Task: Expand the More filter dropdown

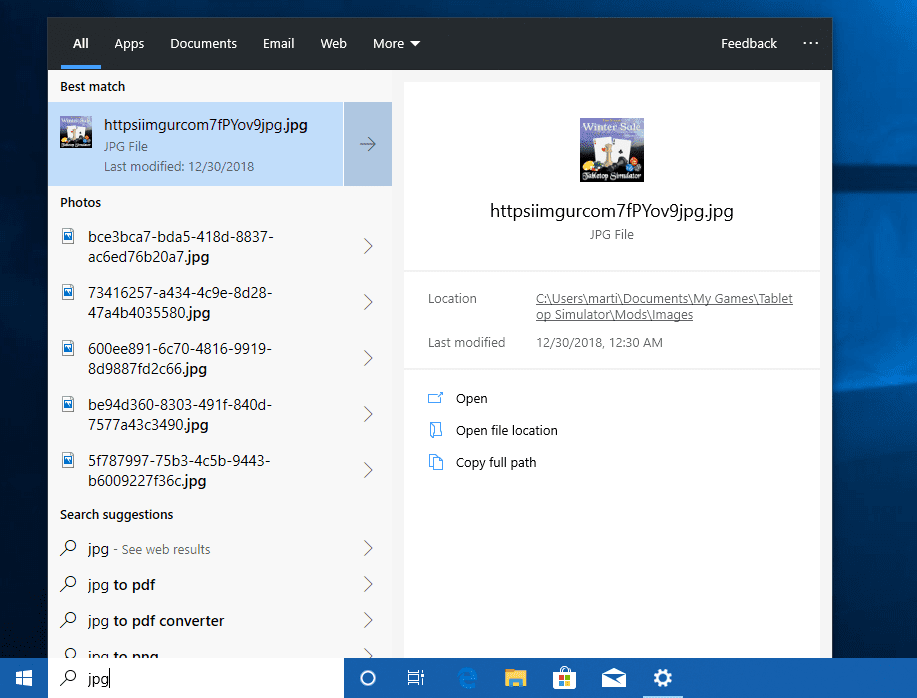Action: tap(395, 43)
